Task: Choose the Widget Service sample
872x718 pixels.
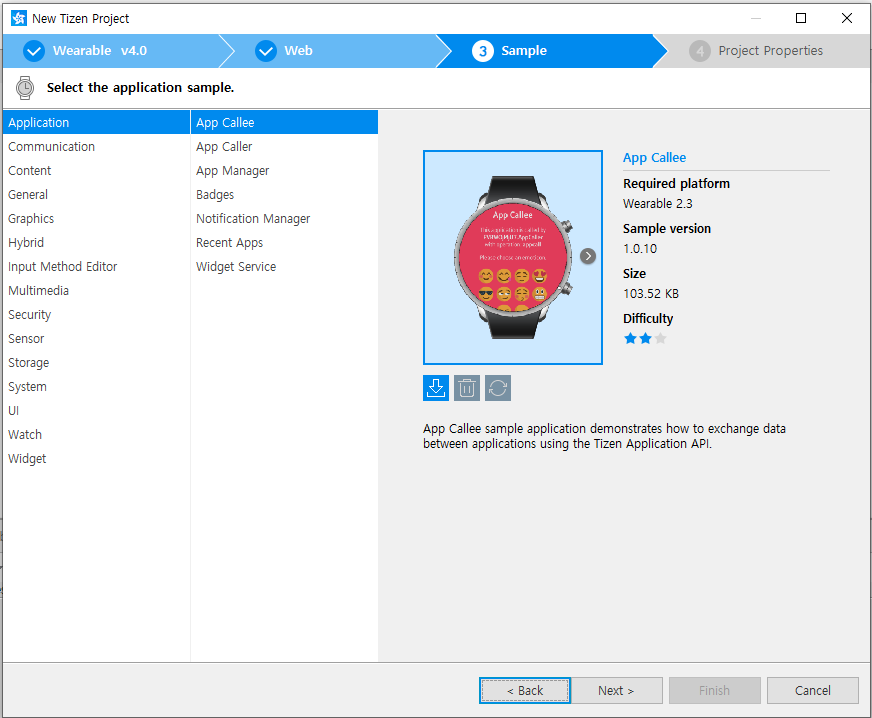Action: point(284,266)
